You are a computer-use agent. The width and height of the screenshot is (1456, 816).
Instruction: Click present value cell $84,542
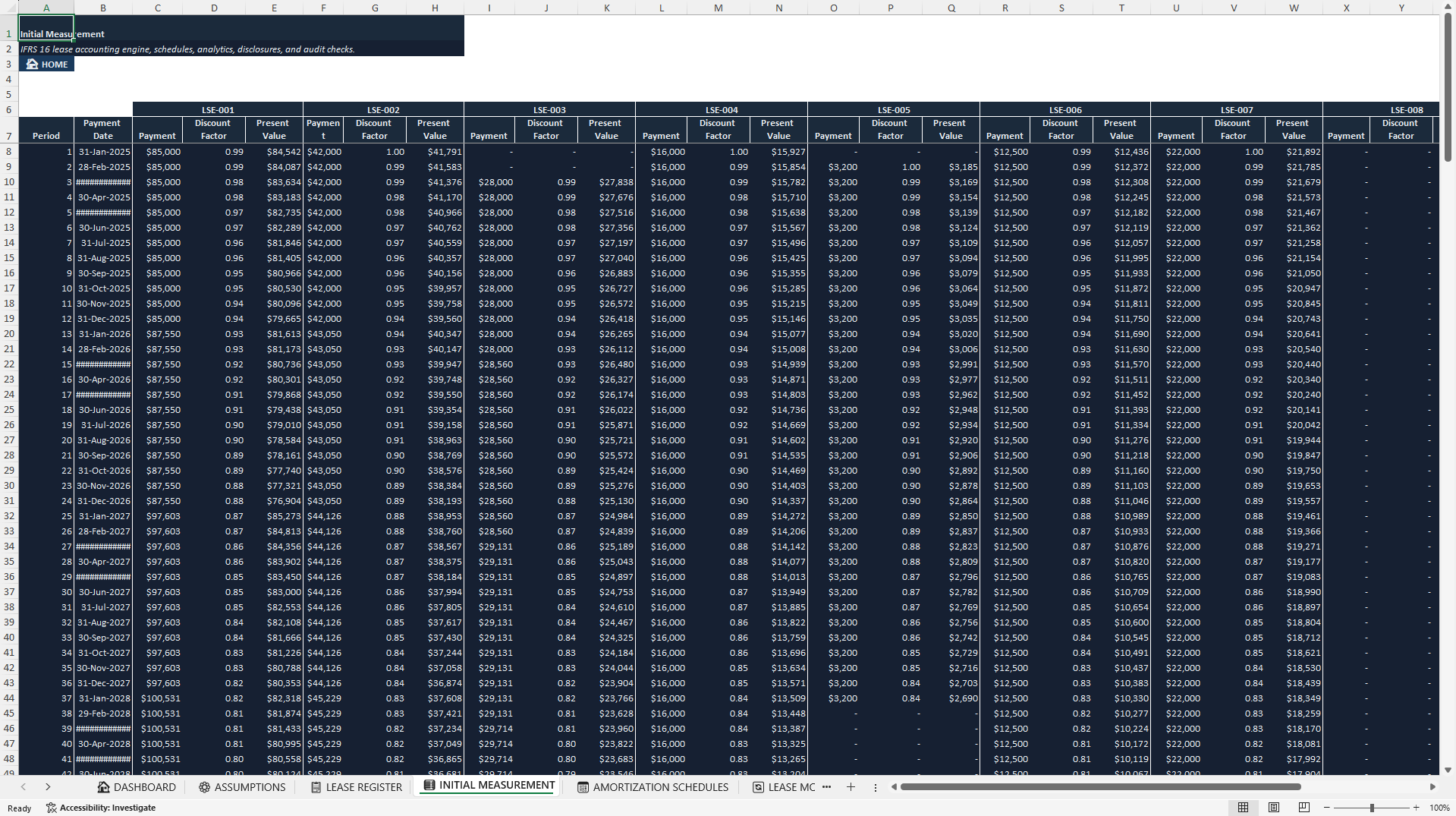275,152
